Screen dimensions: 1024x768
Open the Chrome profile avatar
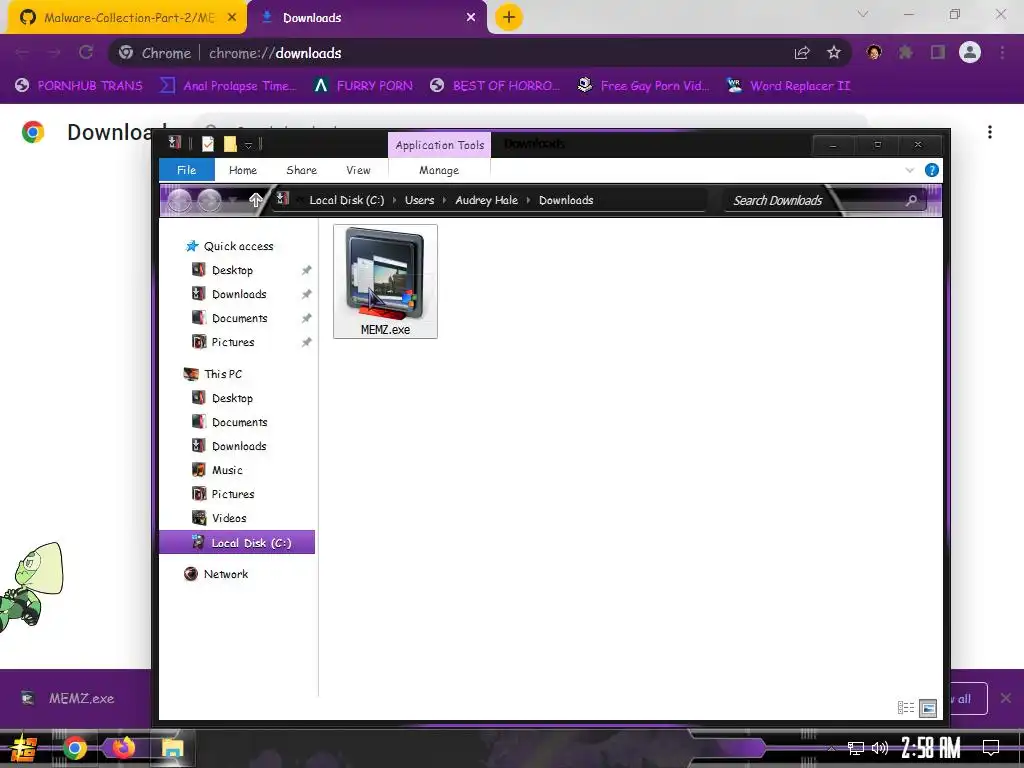(x=970, y=52)
